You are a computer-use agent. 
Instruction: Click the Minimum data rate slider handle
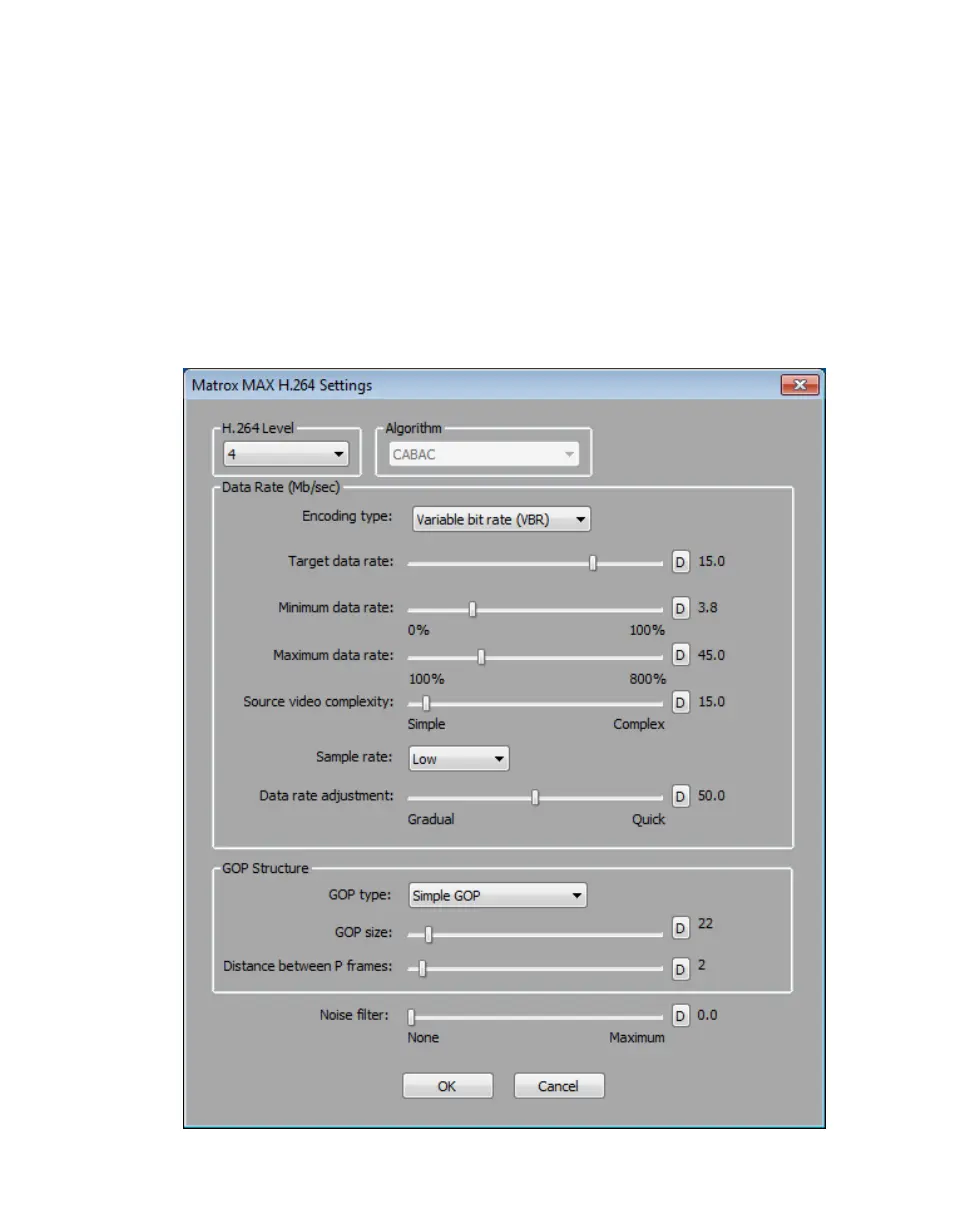(473, 609)
